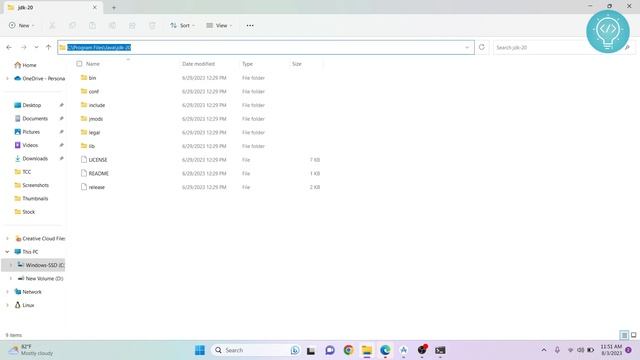Sort by Date modified column header
This screenshot has width=640, height=360.
[198, 64]
